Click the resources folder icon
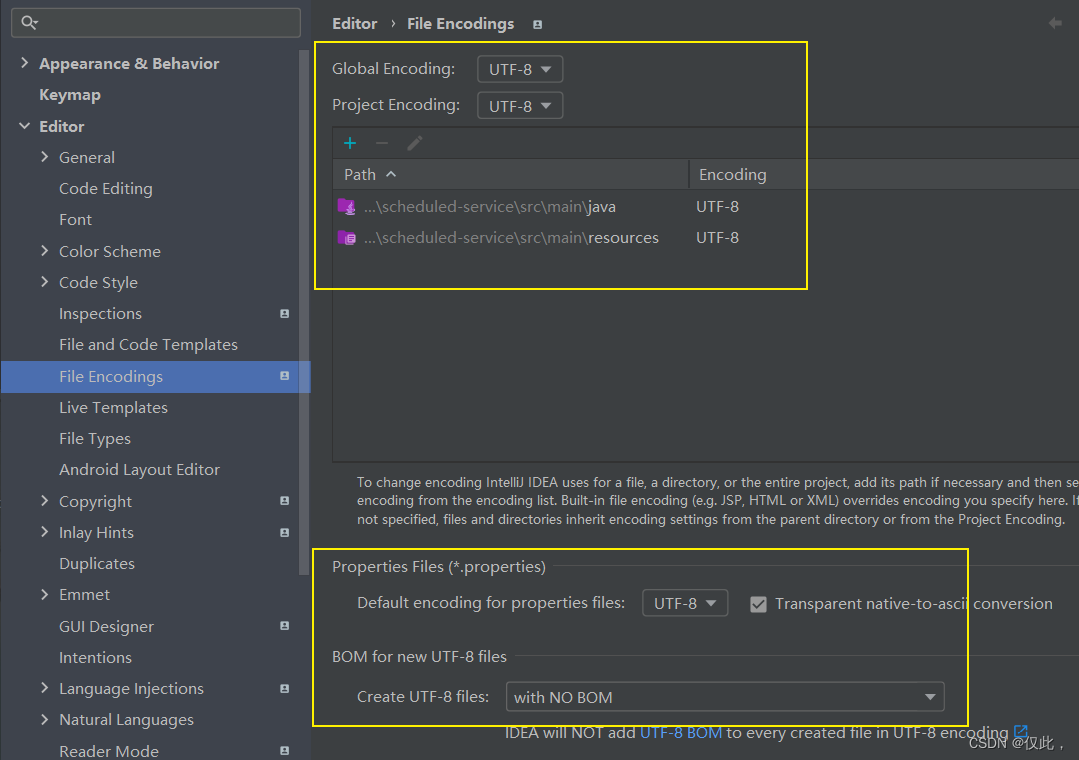Screen dimensions: 1079x760 (x=347, y=238)
